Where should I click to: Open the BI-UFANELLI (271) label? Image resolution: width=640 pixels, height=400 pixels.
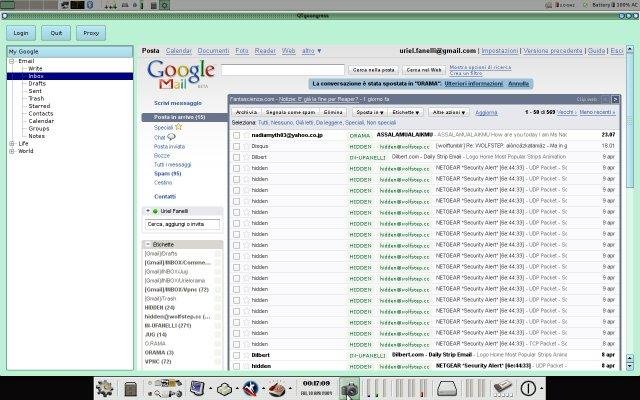click(168, 326)
